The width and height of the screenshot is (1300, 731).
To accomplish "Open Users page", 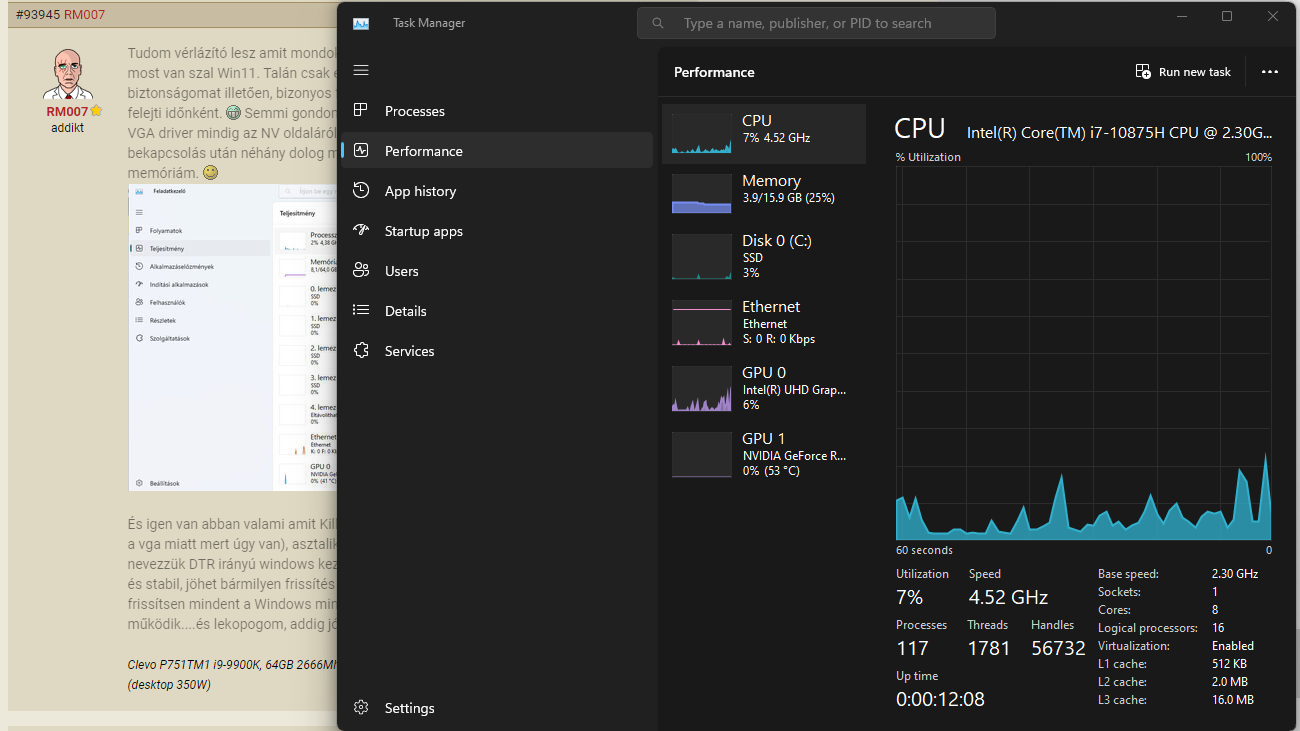I will pos(497,271).
